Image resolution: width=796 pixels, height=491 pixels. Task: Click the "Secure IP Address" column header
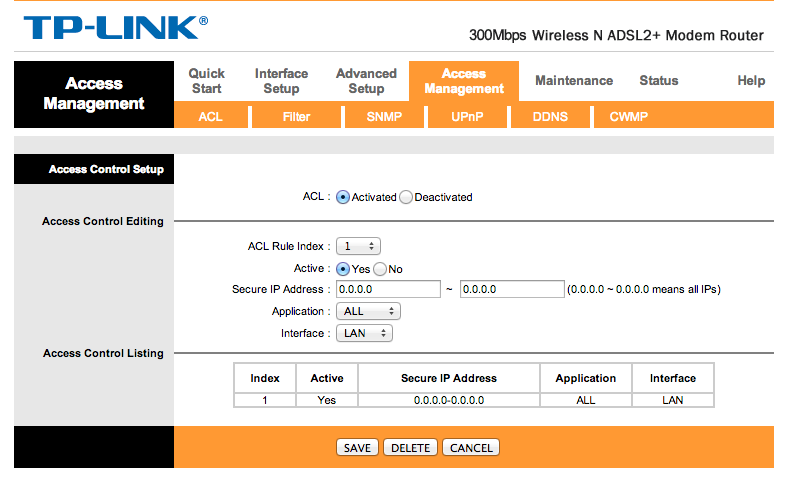coord(449,378)
